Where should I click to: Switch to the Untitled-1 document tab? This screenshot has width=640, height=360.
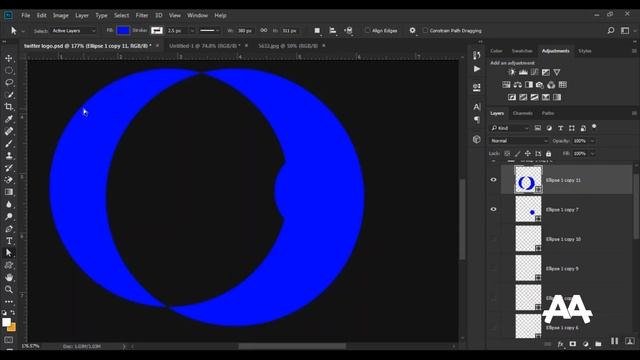[204, 46]
